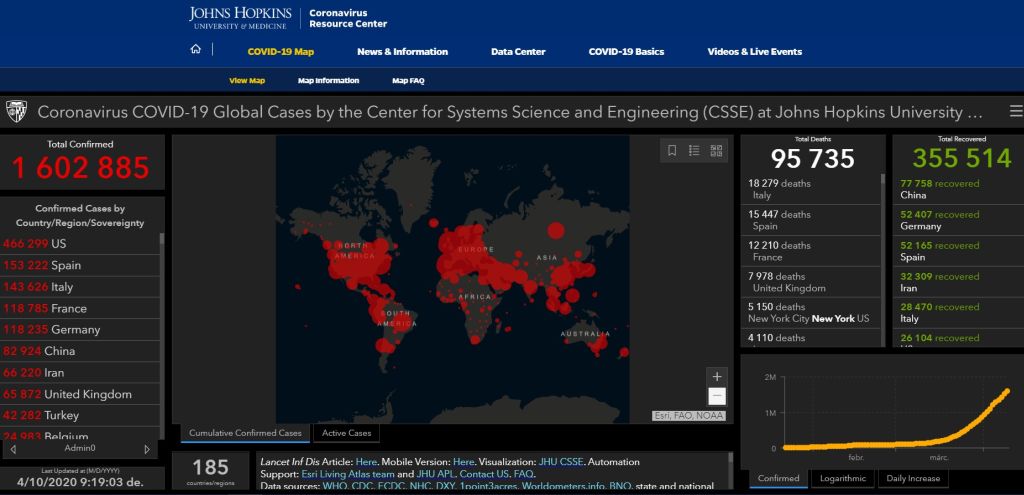Open JHU CSSE visualization link
1024x495 pixels.
[562, 462]
